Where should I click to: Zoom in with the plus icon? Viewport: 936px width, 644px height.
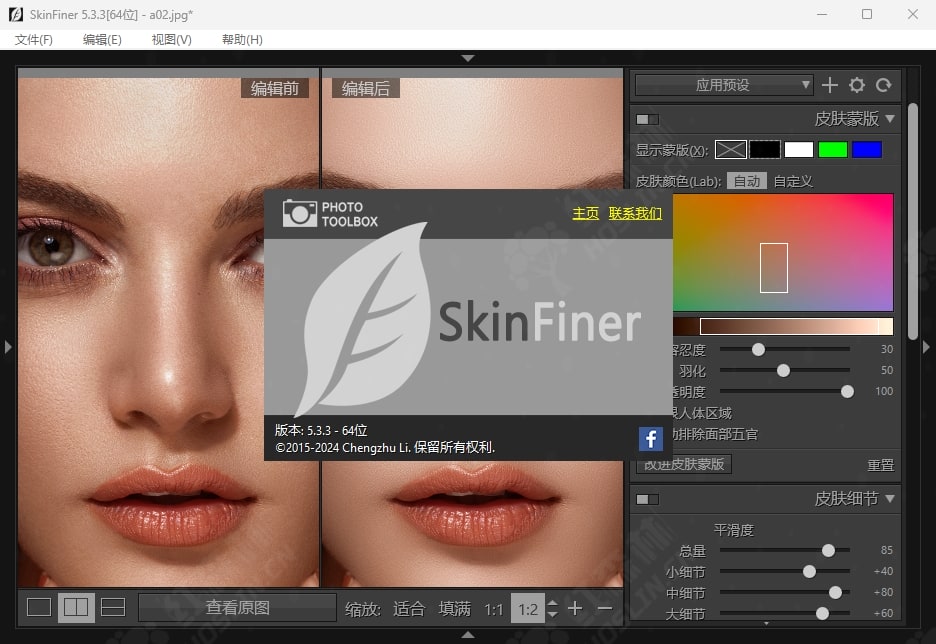(575, 608)
